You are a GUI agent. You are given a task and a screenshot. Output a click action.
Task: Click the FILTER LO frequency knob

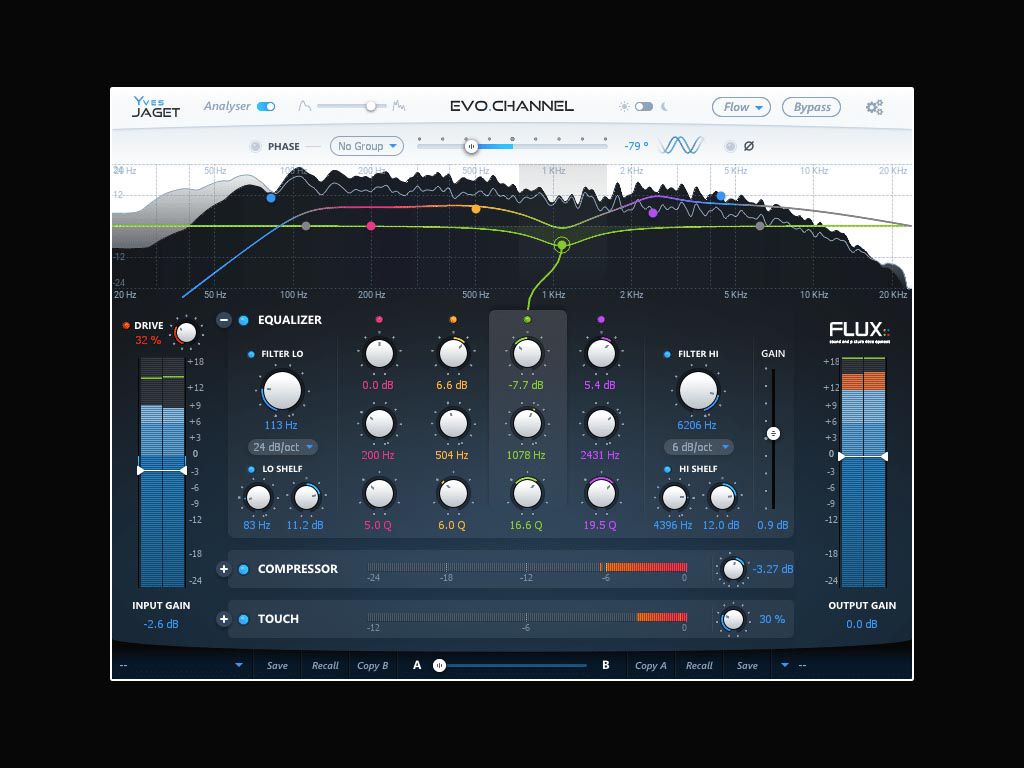pos(282,391)
